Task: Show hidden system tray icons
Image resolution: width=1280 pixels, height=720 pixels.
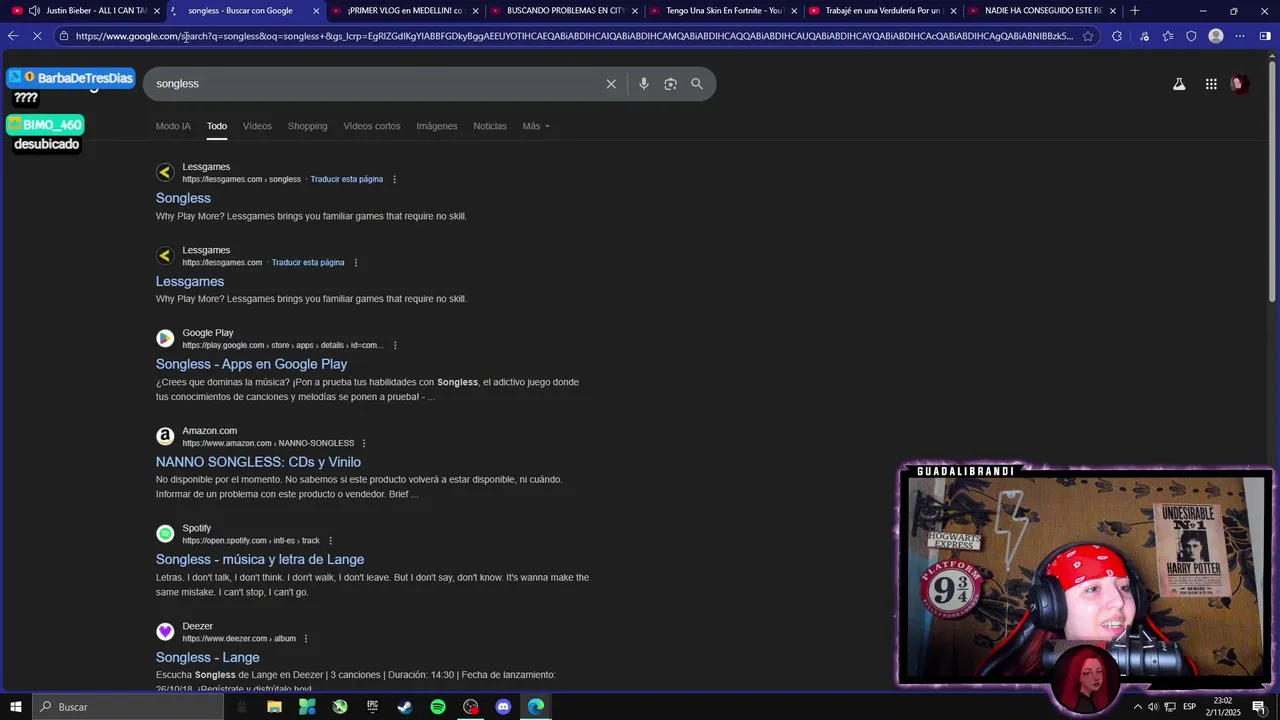Action: [x=1137, y=707]
